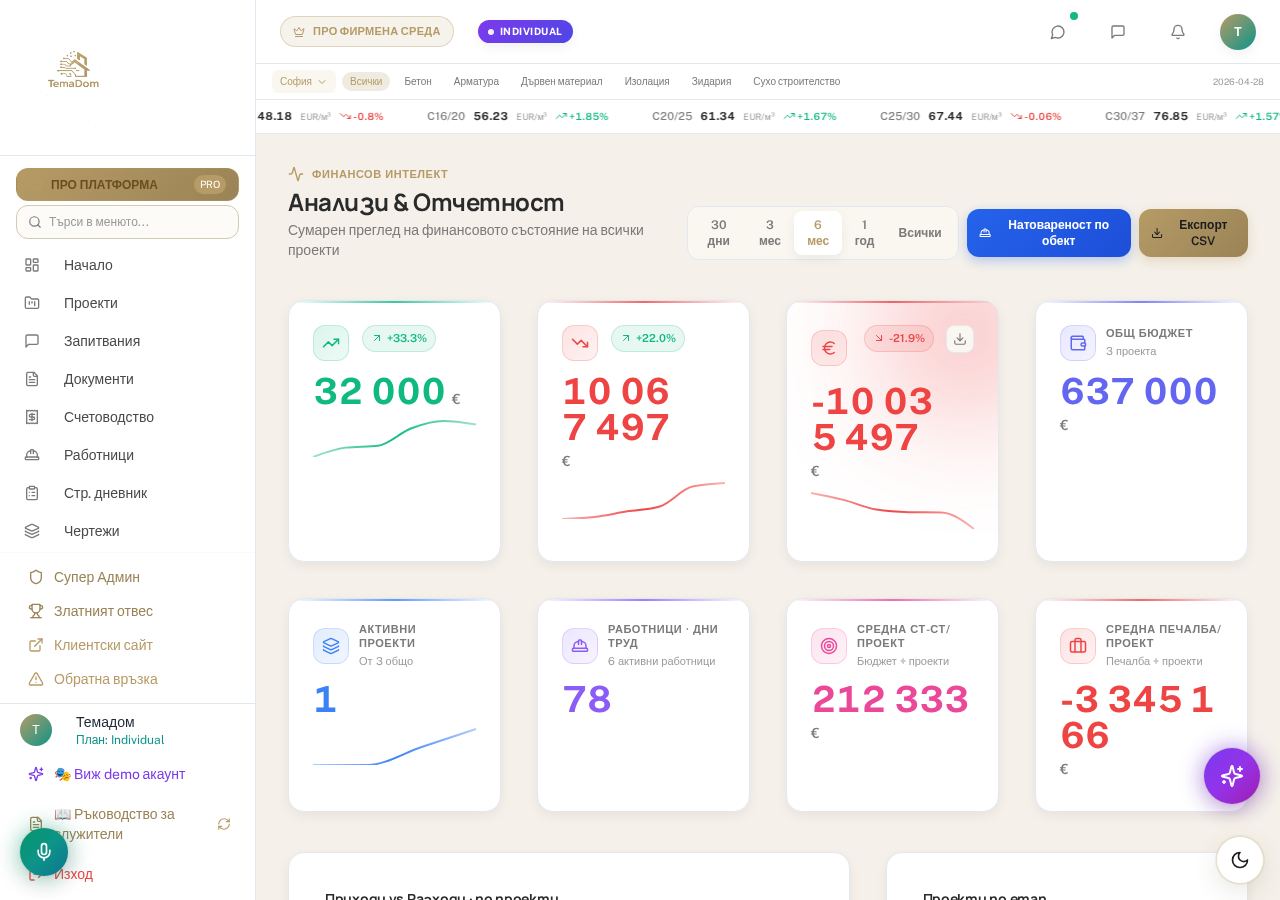This screenshot has width=1280, height=900.
Task: Click the ПРО ФИРМЕНА СРЕДА badge
Action: click(x=367, y=32)
